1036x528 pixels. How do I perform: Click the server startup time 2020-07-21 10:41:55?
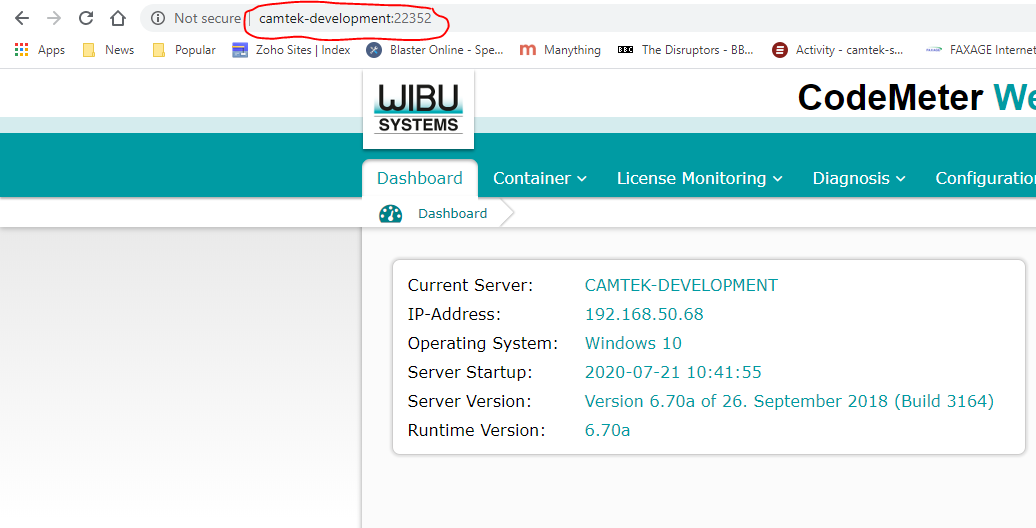pyautogui.click(x=673, y=372)
